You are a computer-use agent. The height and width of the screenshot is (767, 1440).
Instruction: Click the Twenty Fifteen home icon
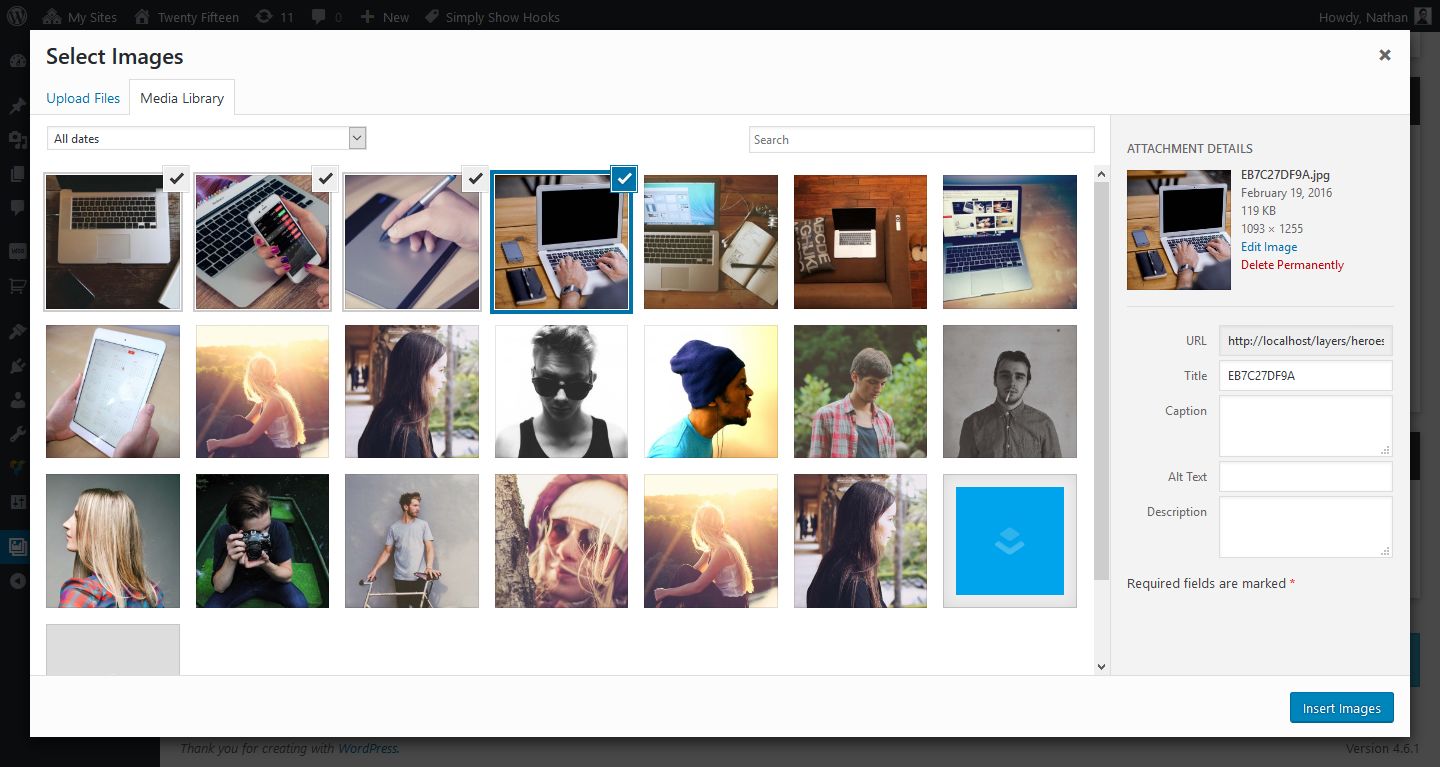pos(142,17)
